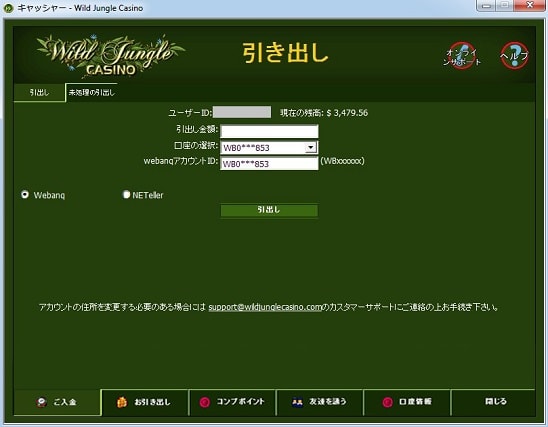The width and height of the screenshot is (548, 427).
Task: Open the support@wildjunglecasino.com email link
Action: point(265,307)
